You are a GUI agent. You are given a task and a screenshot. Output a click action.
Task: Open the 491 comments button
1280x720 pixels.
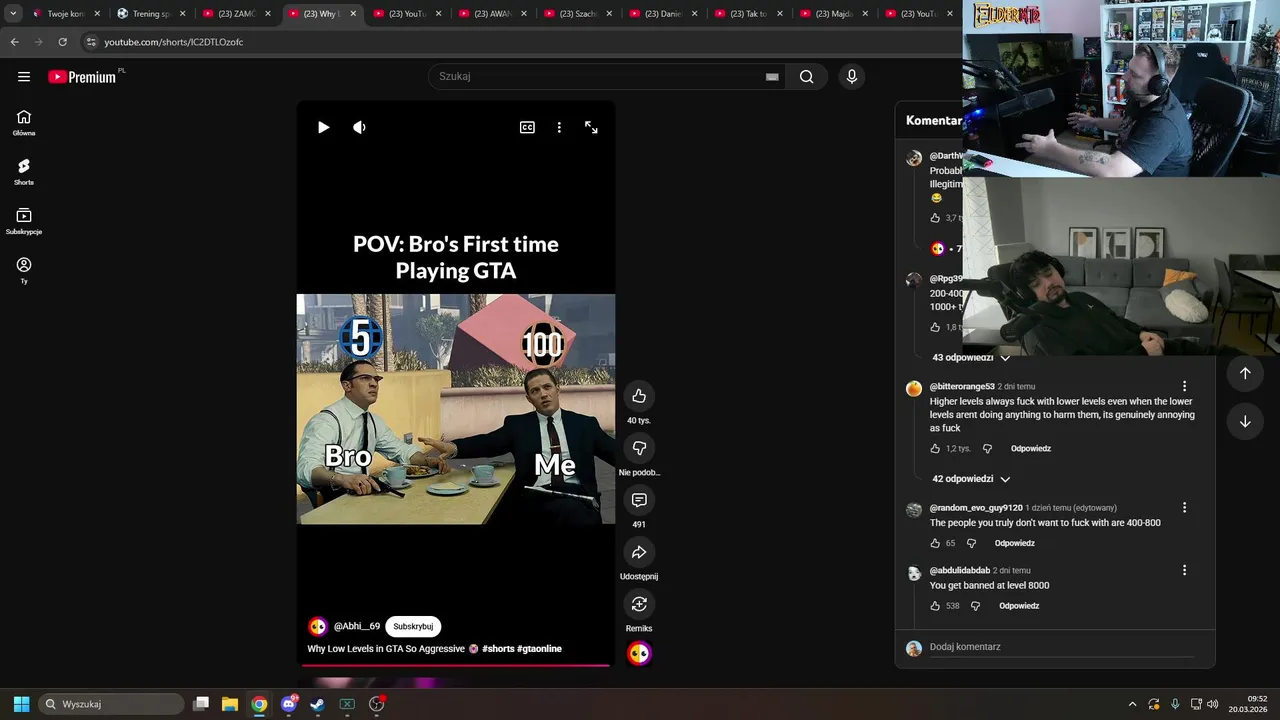639,500
